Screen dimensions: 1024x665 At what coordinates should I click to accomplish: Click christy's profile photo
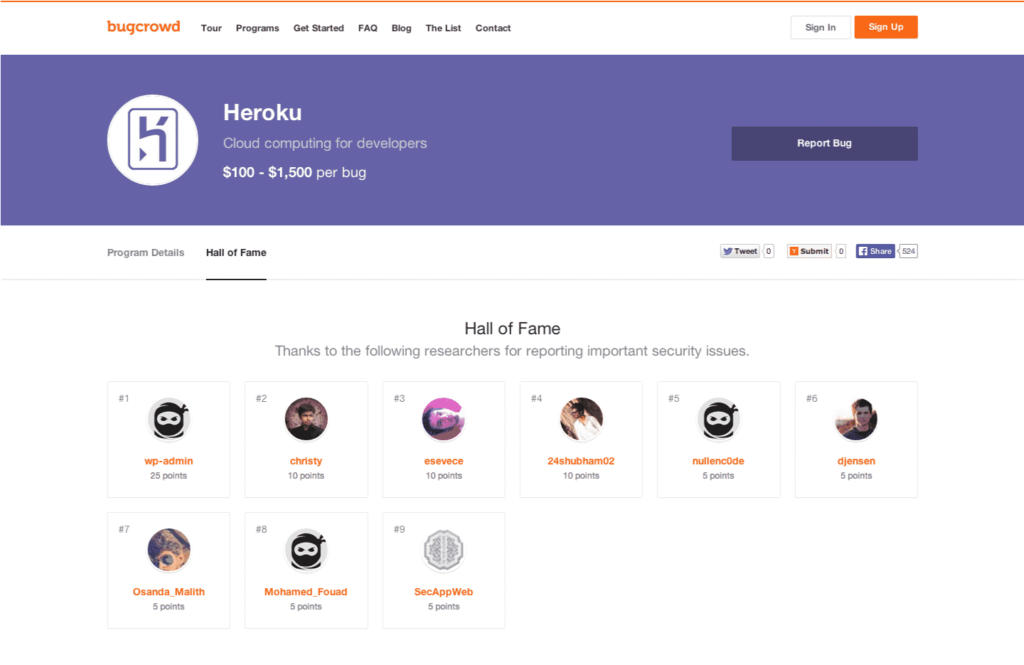click(306, 419)
